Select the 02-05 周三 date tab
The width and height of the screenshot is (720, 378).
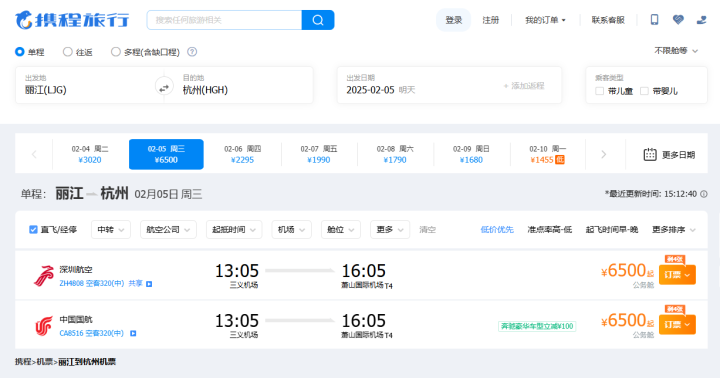[166, 154]
